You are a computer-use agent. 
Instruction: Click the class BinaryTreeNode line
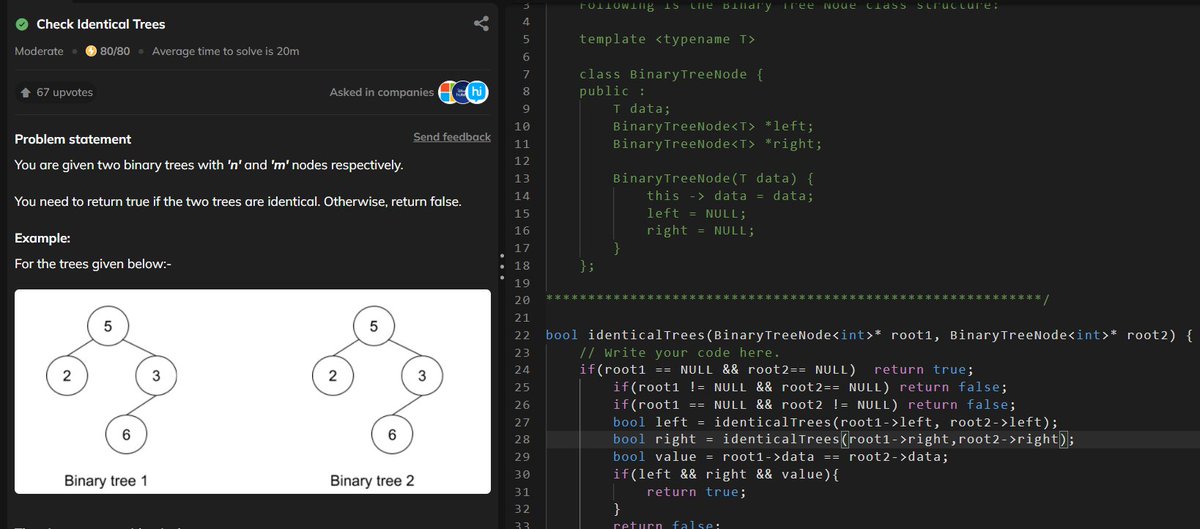coord(672,74)
